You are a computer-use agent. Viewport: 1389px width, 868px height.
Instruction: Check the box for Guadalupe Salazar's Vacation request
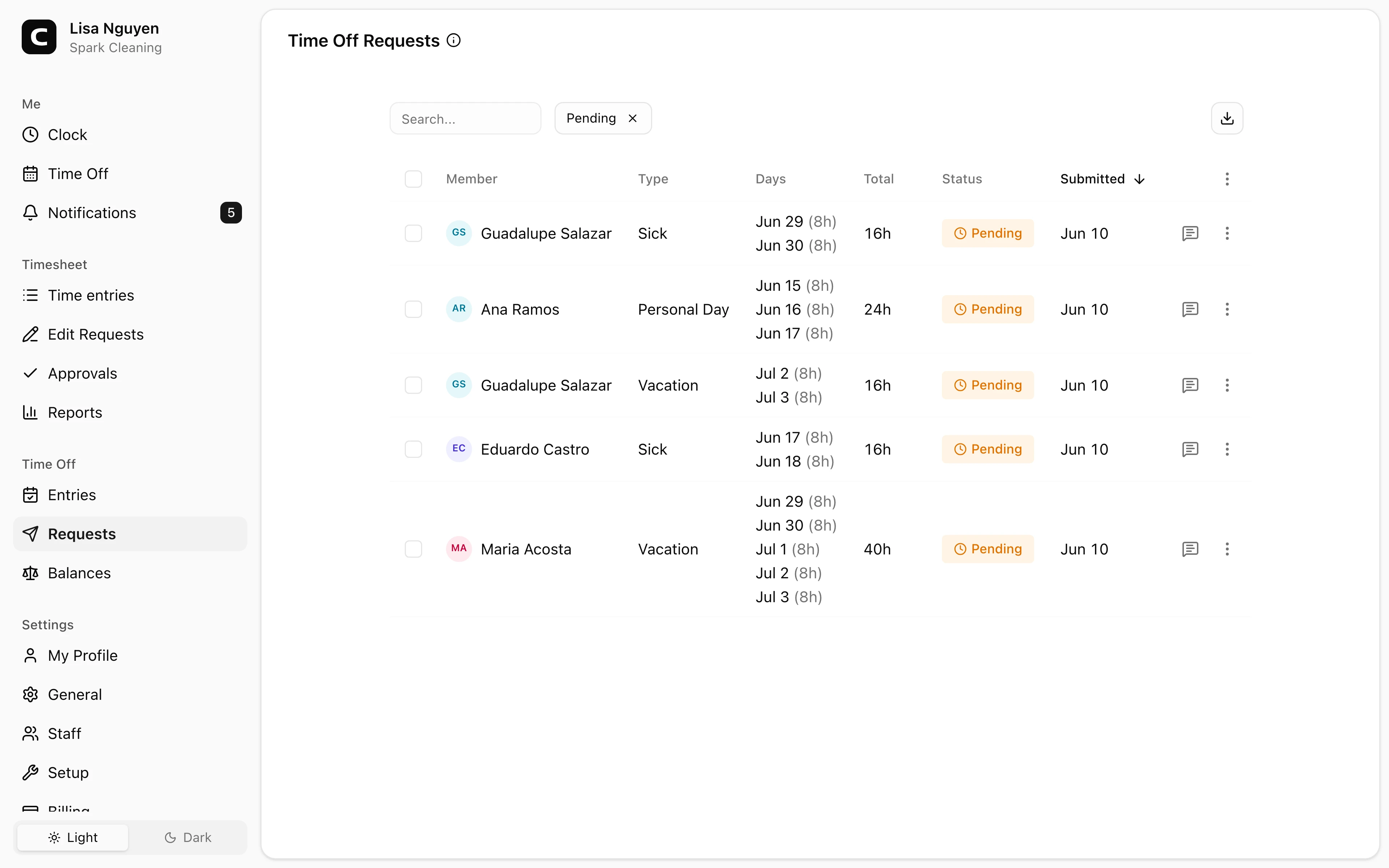(x=413, y=385)
